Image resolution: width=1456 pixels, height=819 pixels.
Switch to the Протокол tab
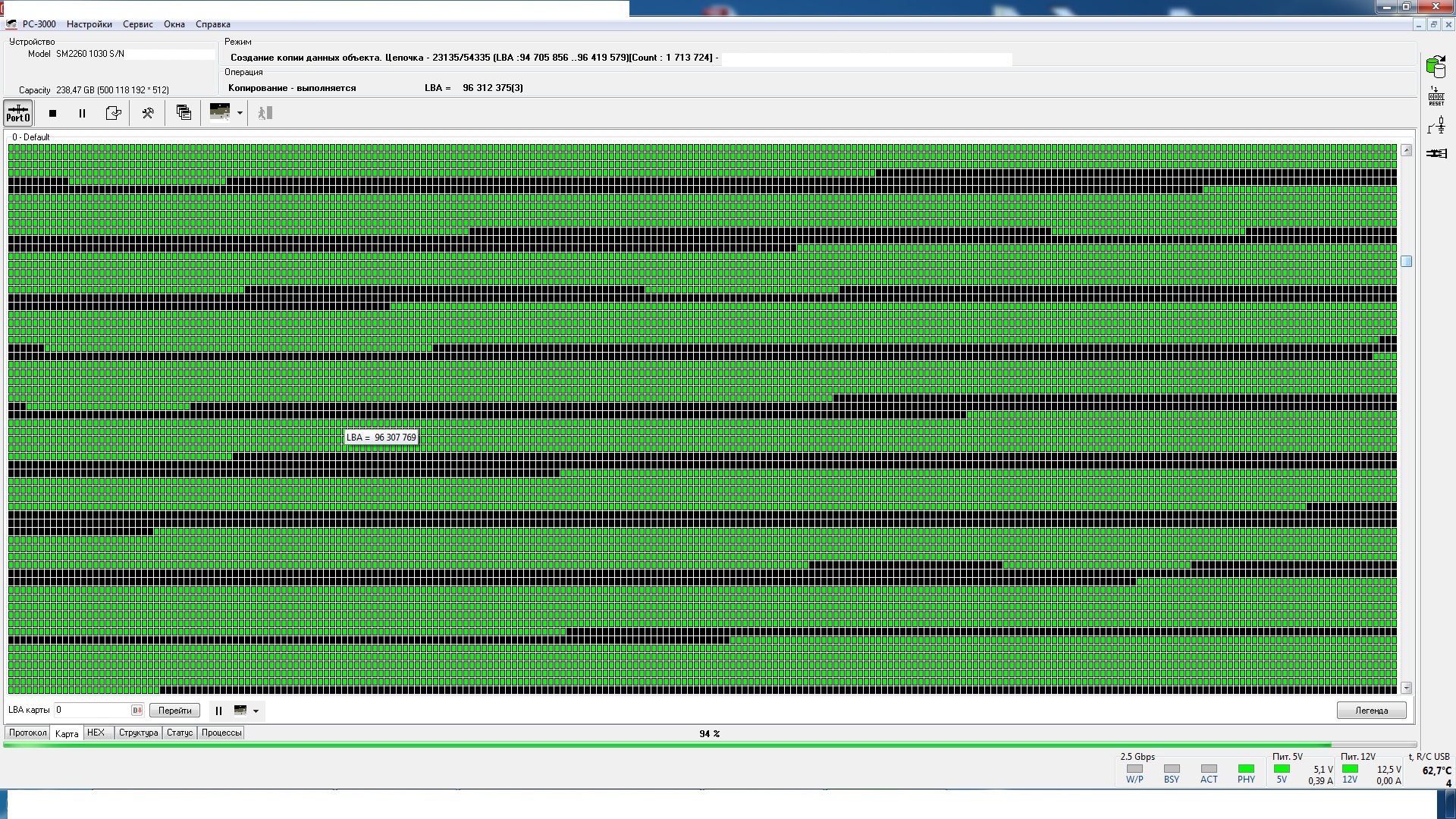click(x=28, y=733)
